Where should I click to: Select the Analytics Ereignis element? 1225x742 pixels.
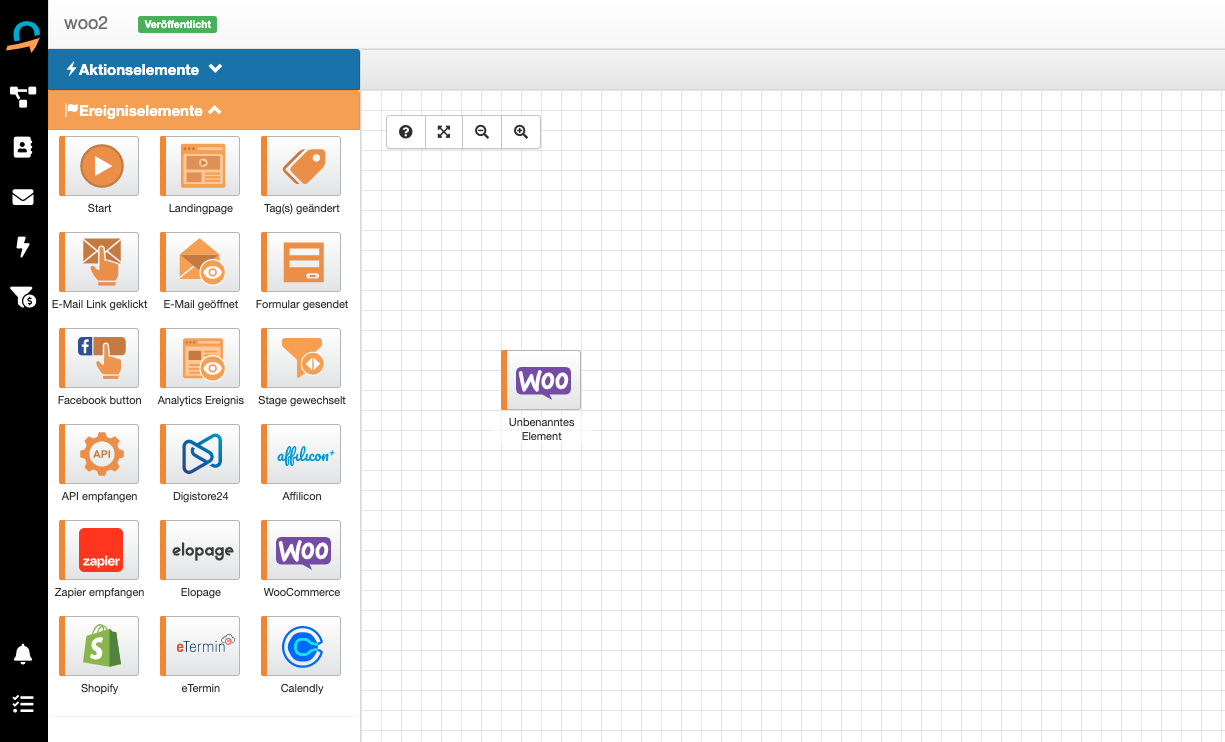pyautogui.click(x=200, y=358)
